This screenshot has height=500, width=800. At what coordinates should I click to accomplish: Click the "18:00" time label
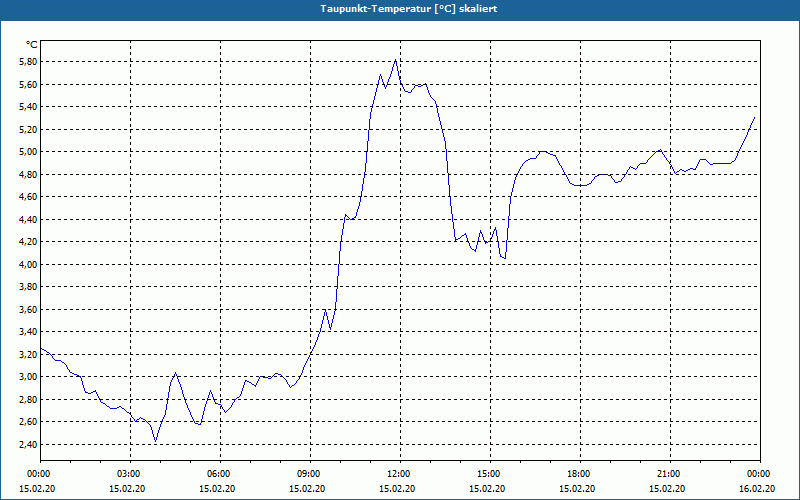click(x=578, y=474)
